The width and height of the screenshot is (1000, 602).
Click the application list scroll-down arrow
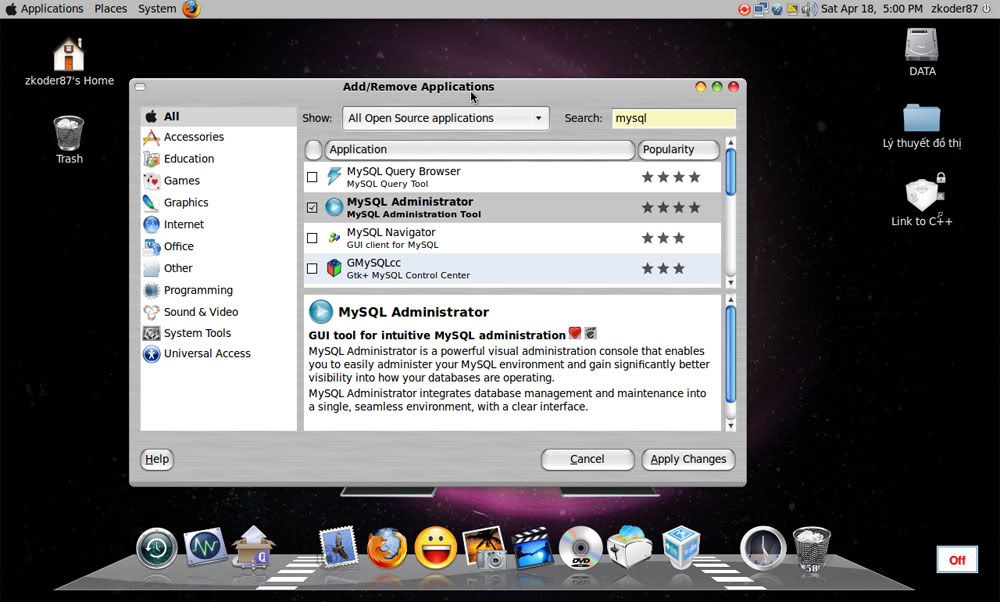point(731,283)
